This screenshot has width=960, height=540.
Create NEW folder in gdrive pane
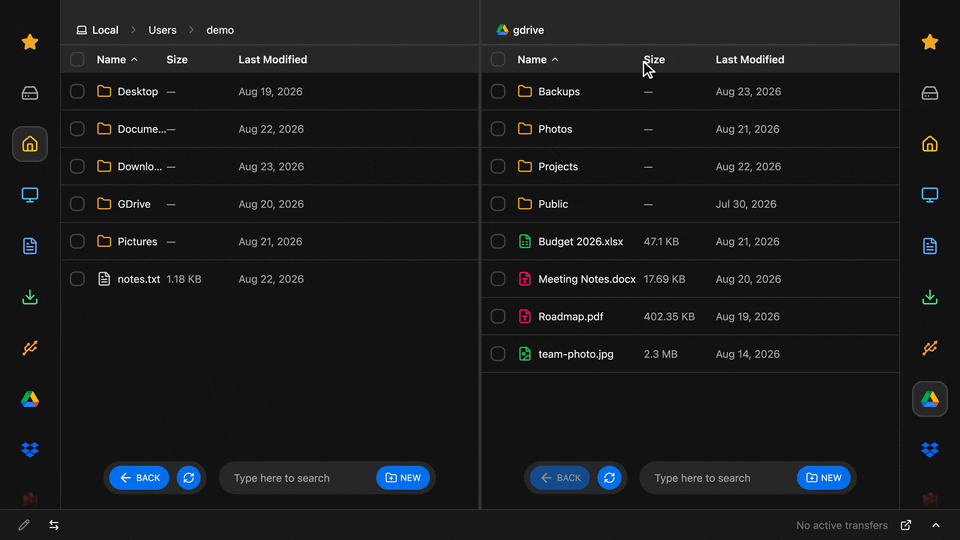coord(823,478)
